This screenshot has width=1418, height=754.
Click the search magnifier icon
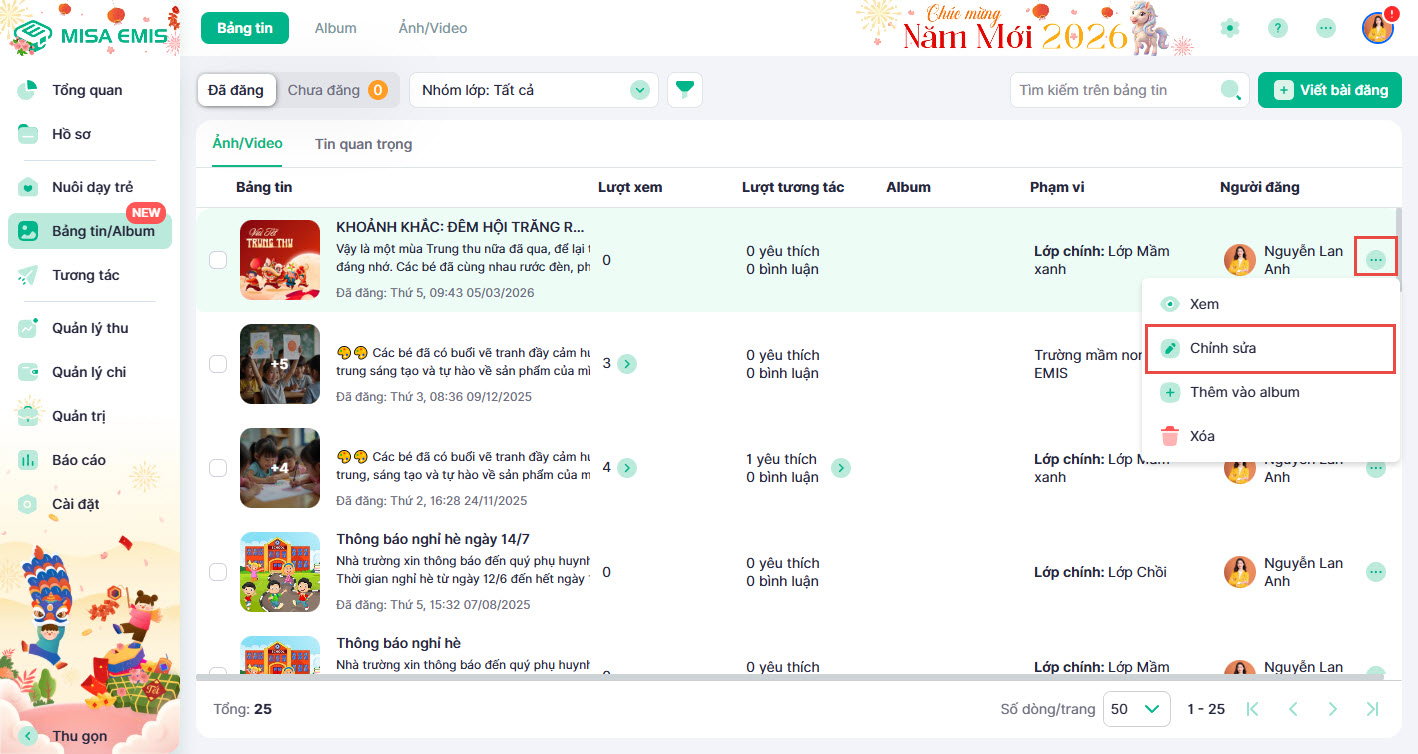point(1231,90)
